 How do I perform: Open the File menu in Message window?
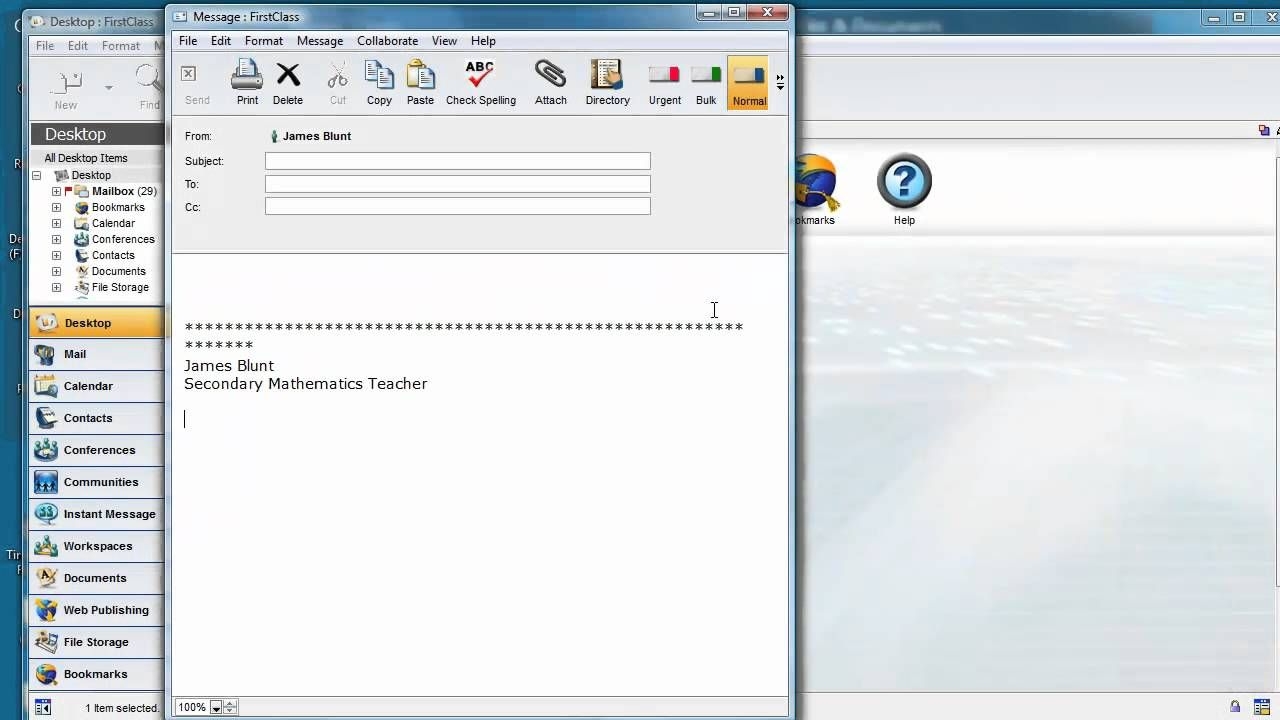coord(188,41)
